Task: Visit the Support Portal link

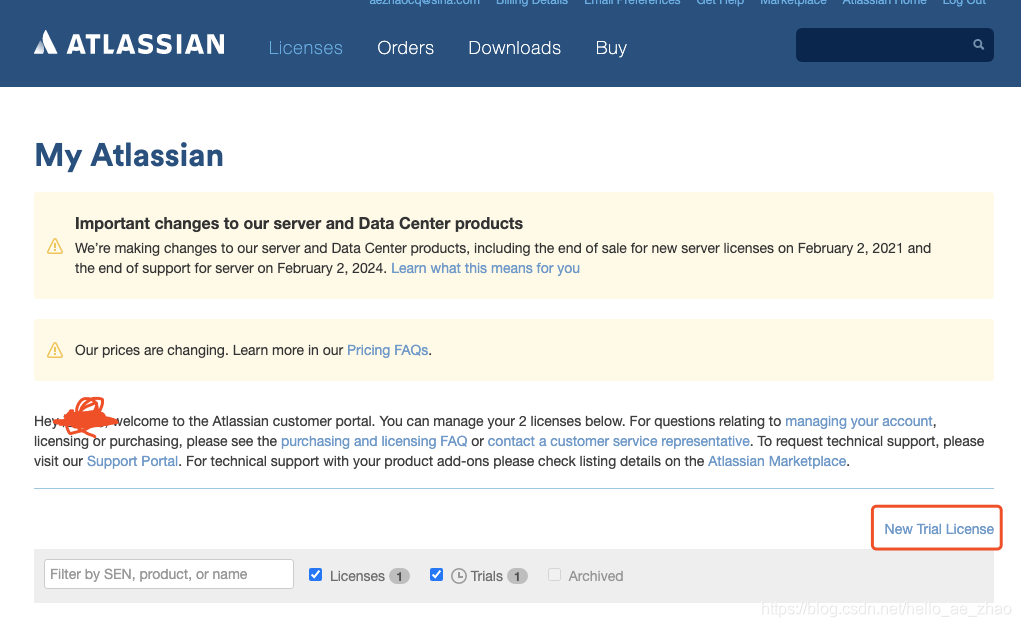Action: [132, 462]
